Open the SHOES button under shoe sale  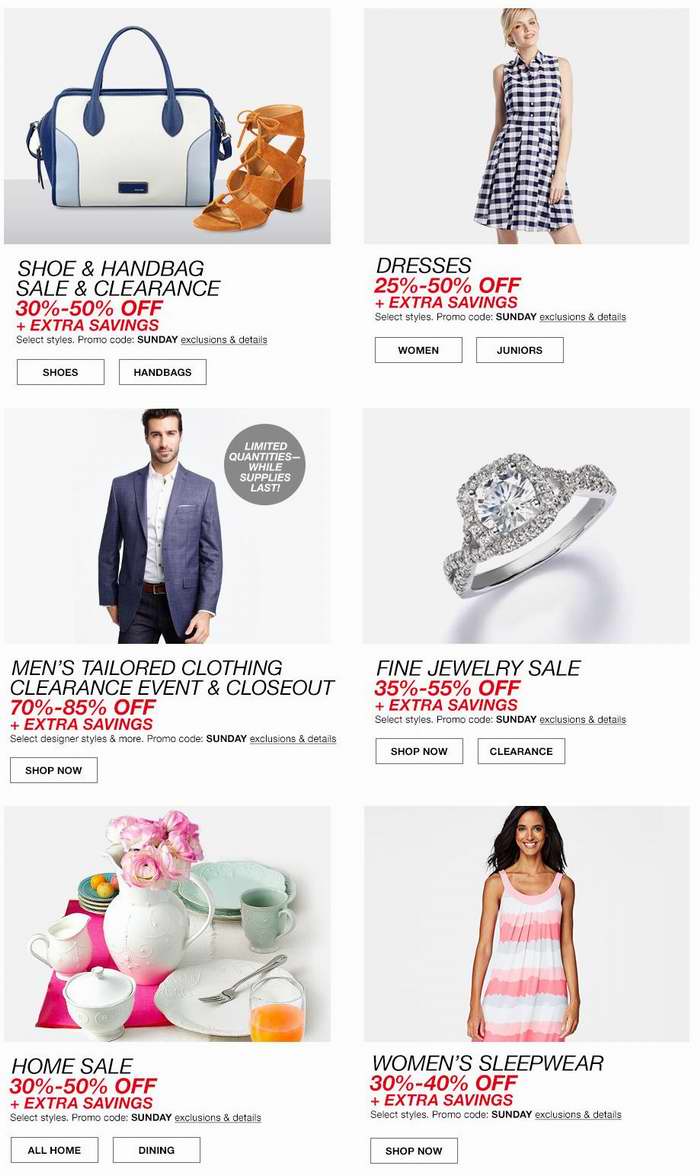point(61,372)
